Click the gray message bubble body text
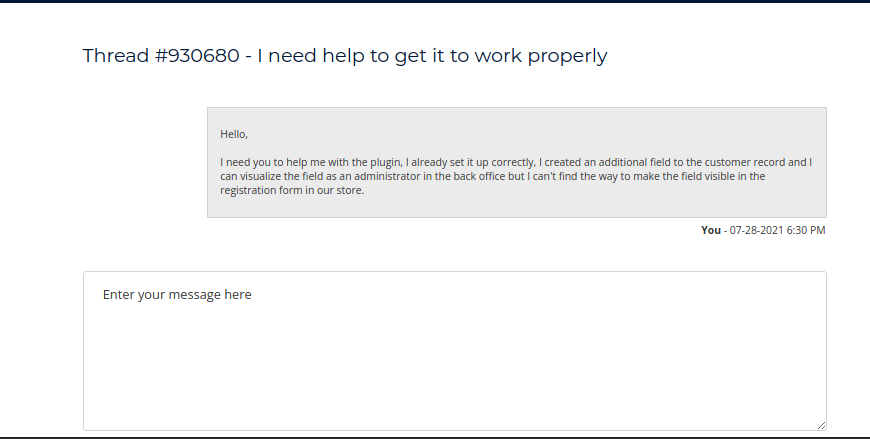 coord(516,176)
